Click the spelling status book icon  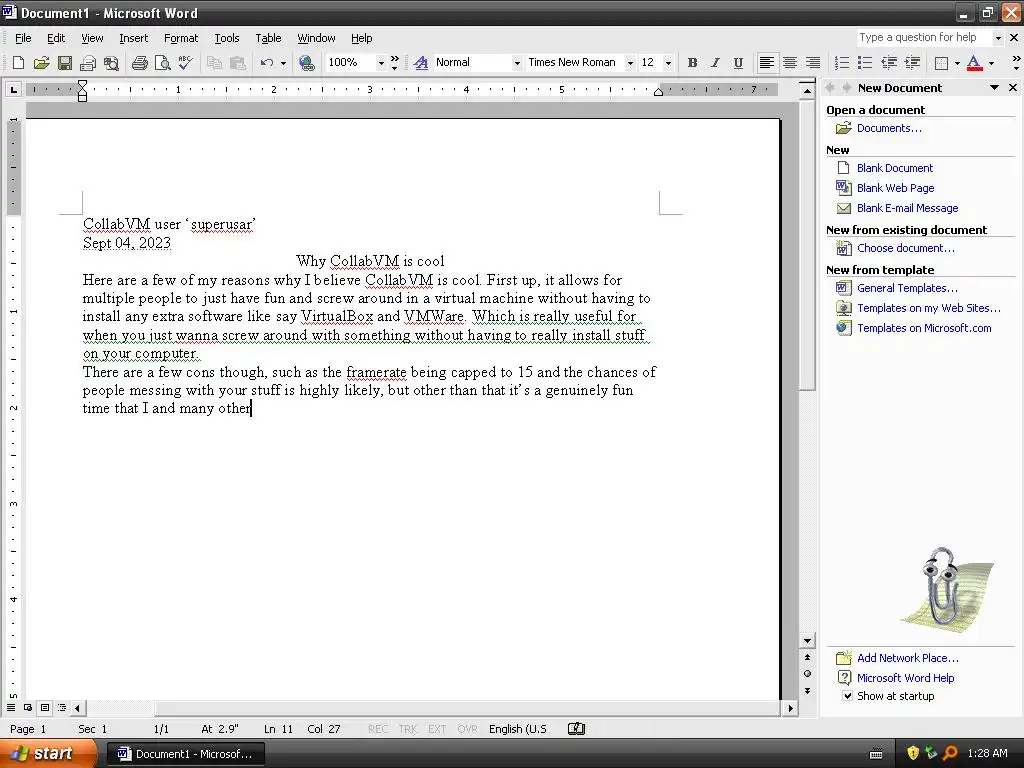click(577, 729)
